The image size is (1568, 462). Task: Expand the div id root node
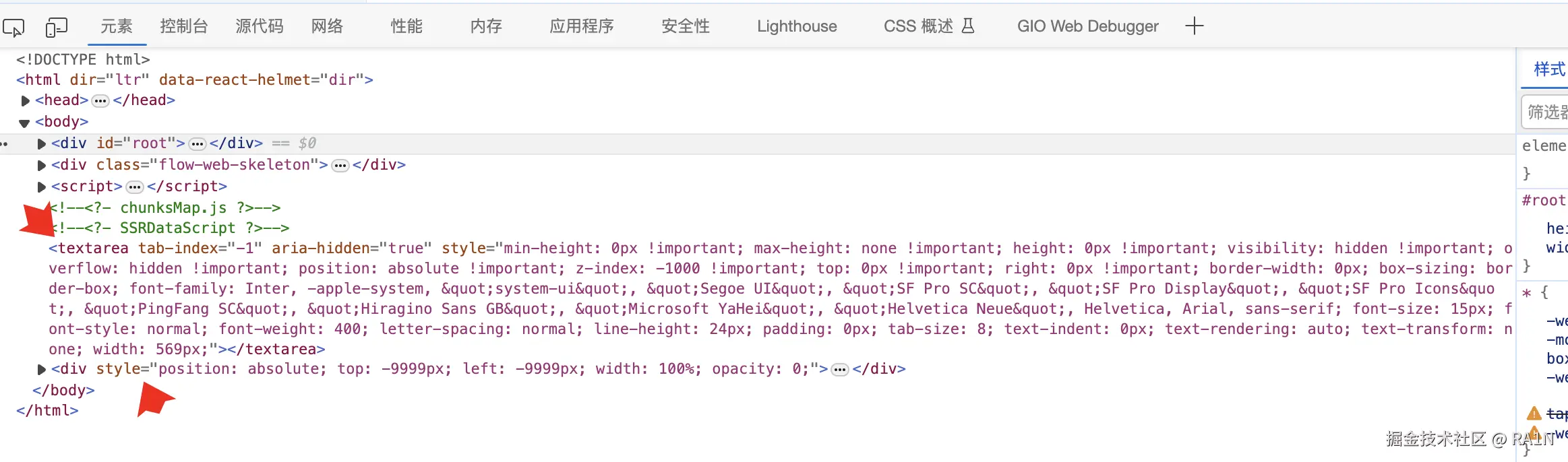click(x=42, y=144)
